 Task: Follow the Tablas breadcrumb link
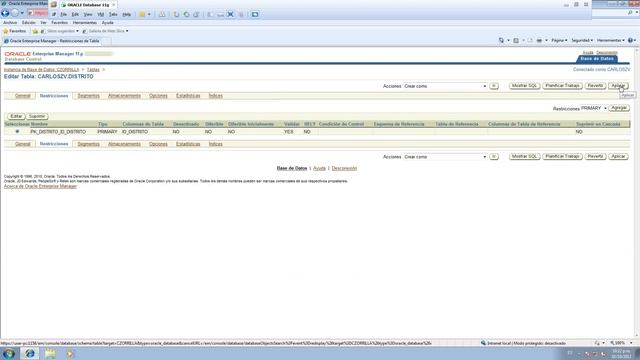click(93, 70)
